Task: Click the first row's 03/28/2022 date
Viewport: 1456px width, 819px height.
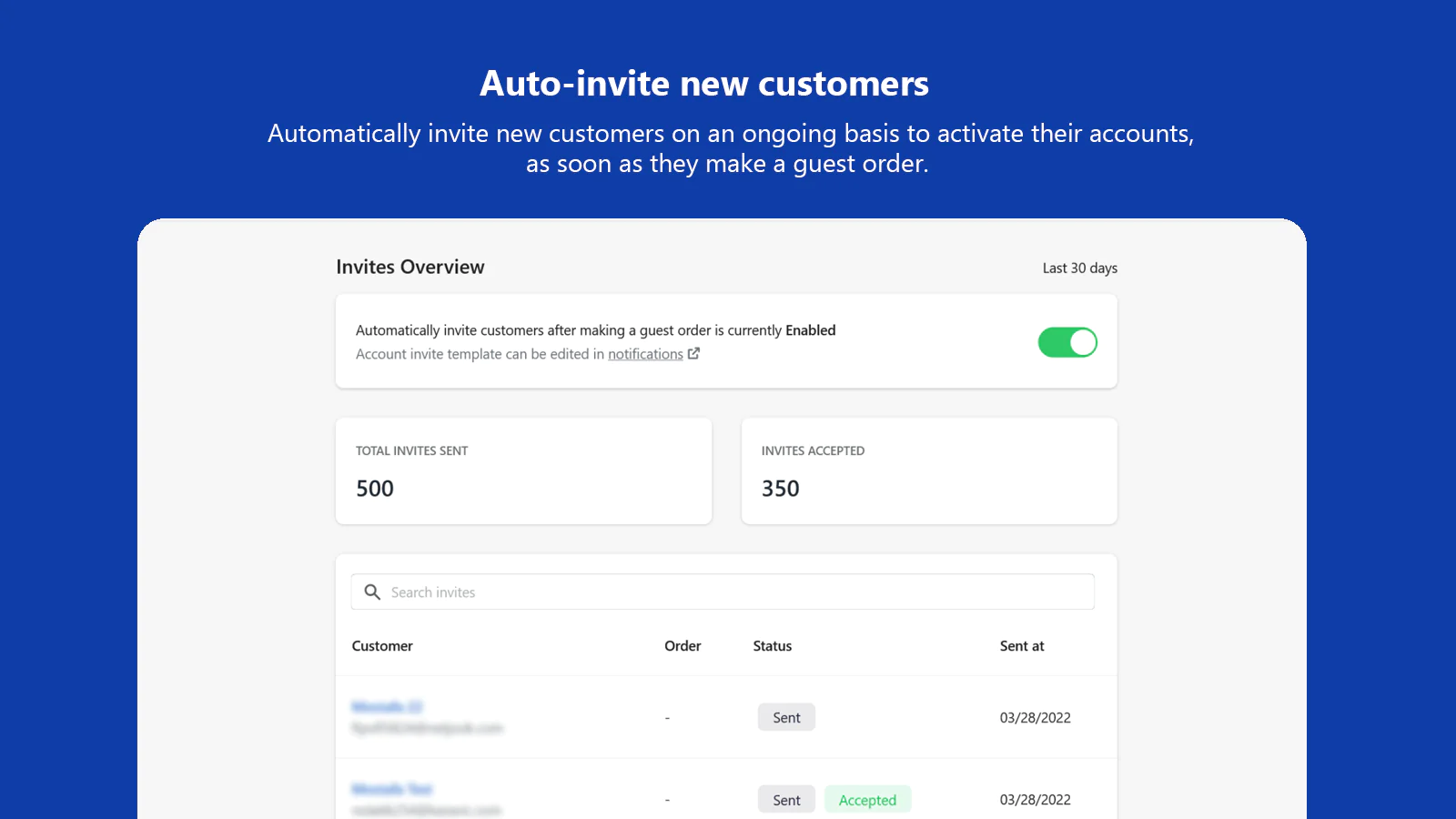Action: [1035, 718]
